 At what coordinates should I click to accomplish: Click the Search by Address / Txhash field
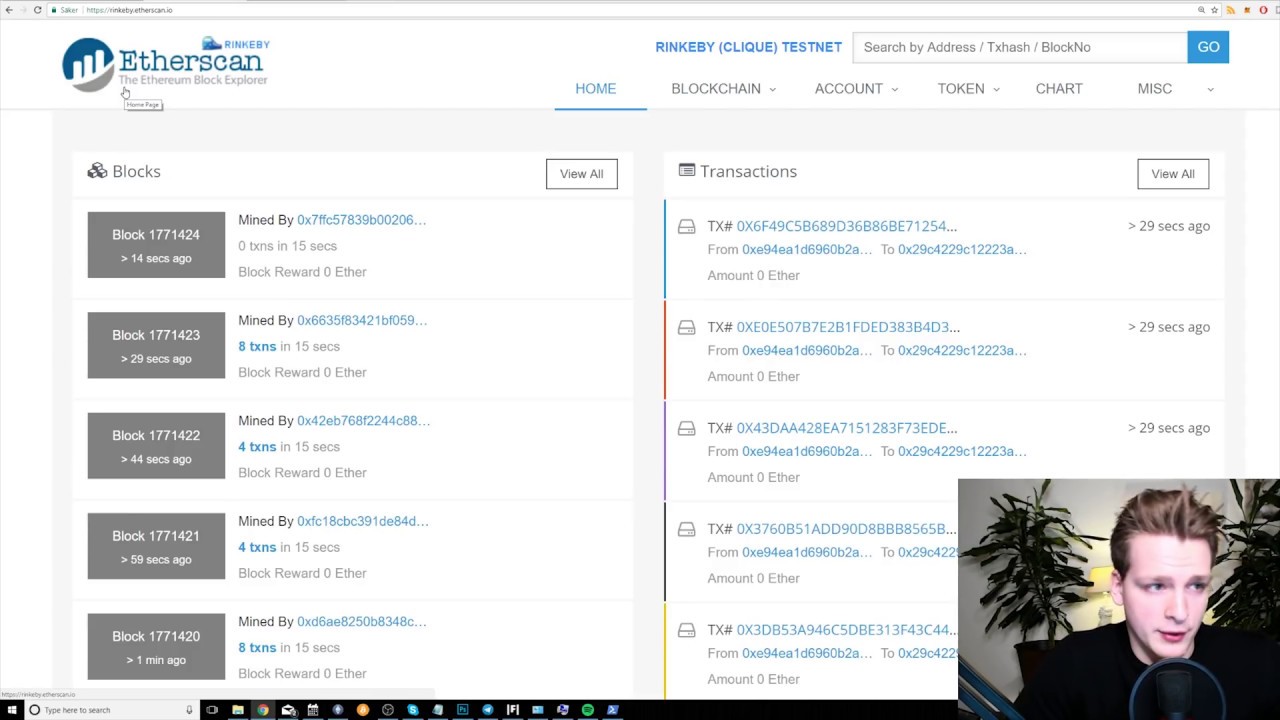1019,47
